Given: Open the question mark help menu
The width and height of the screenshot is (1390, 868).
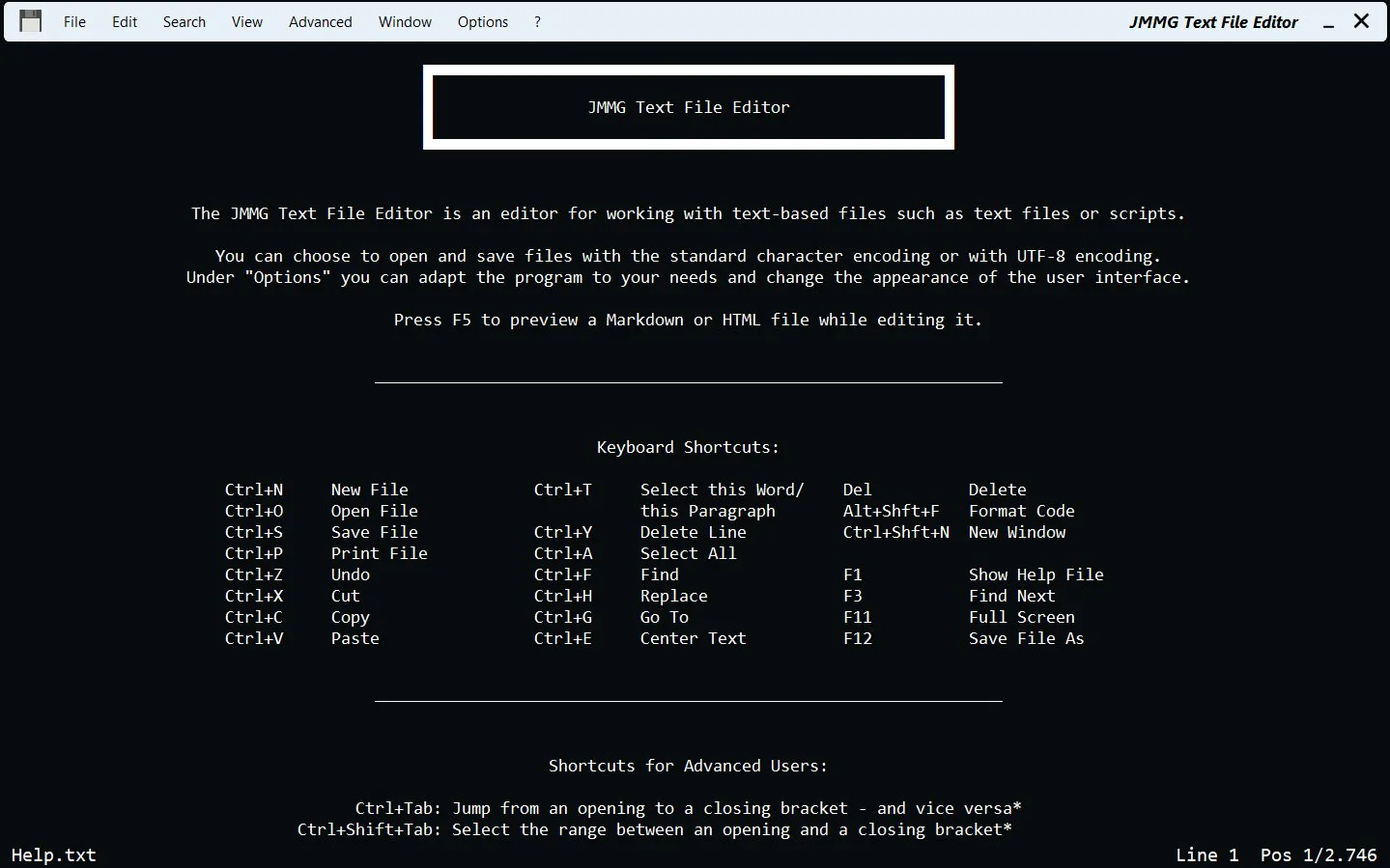Looking at the screenshot, I should pyautogui.click(x=537, y=21).
